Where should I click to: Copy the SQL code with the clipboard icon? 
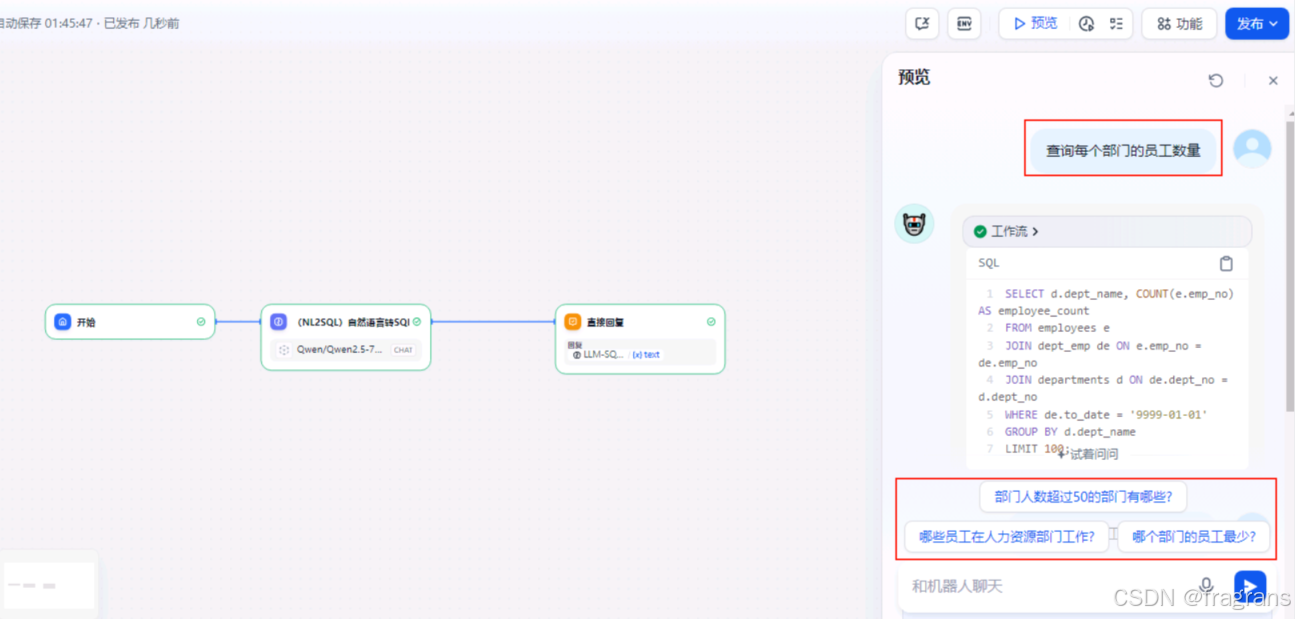coord(1226,264)
